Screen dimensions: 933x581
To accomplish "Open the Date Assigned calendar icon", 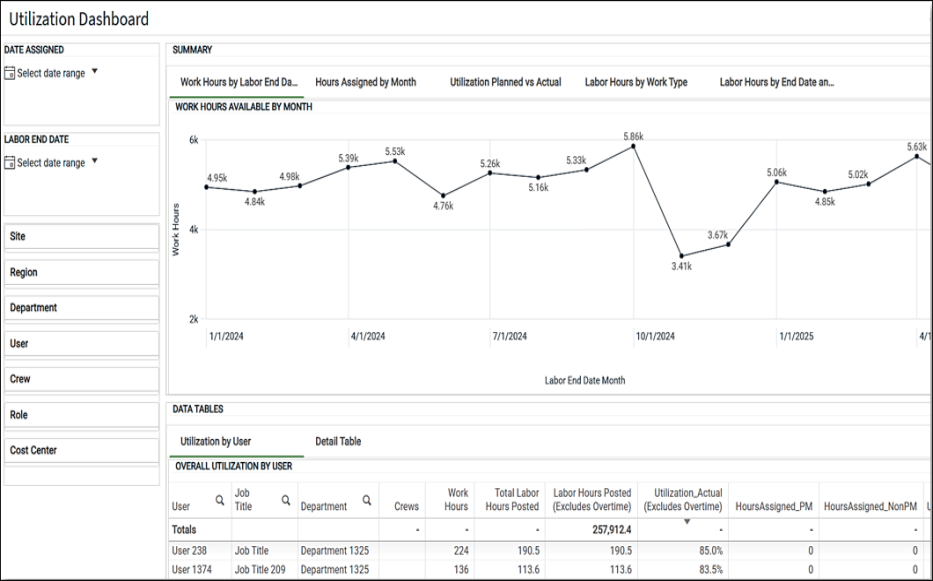I will (x=10, y=73).
